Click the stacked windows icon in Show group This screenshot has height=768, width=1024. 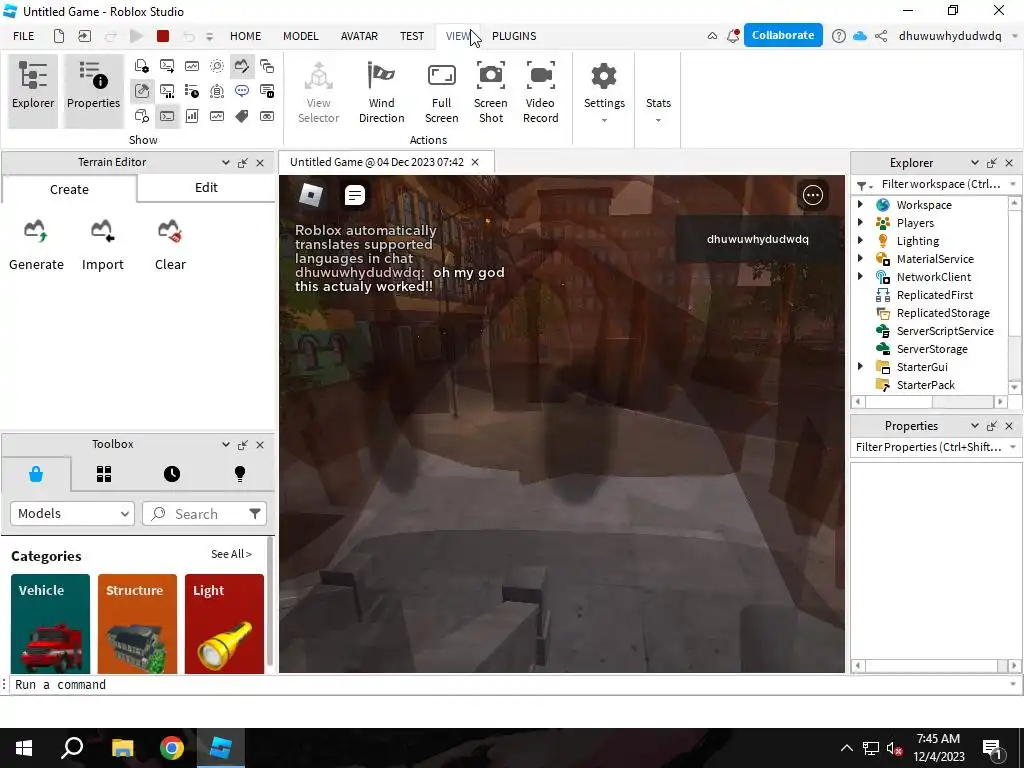click(x=266, y=66)
